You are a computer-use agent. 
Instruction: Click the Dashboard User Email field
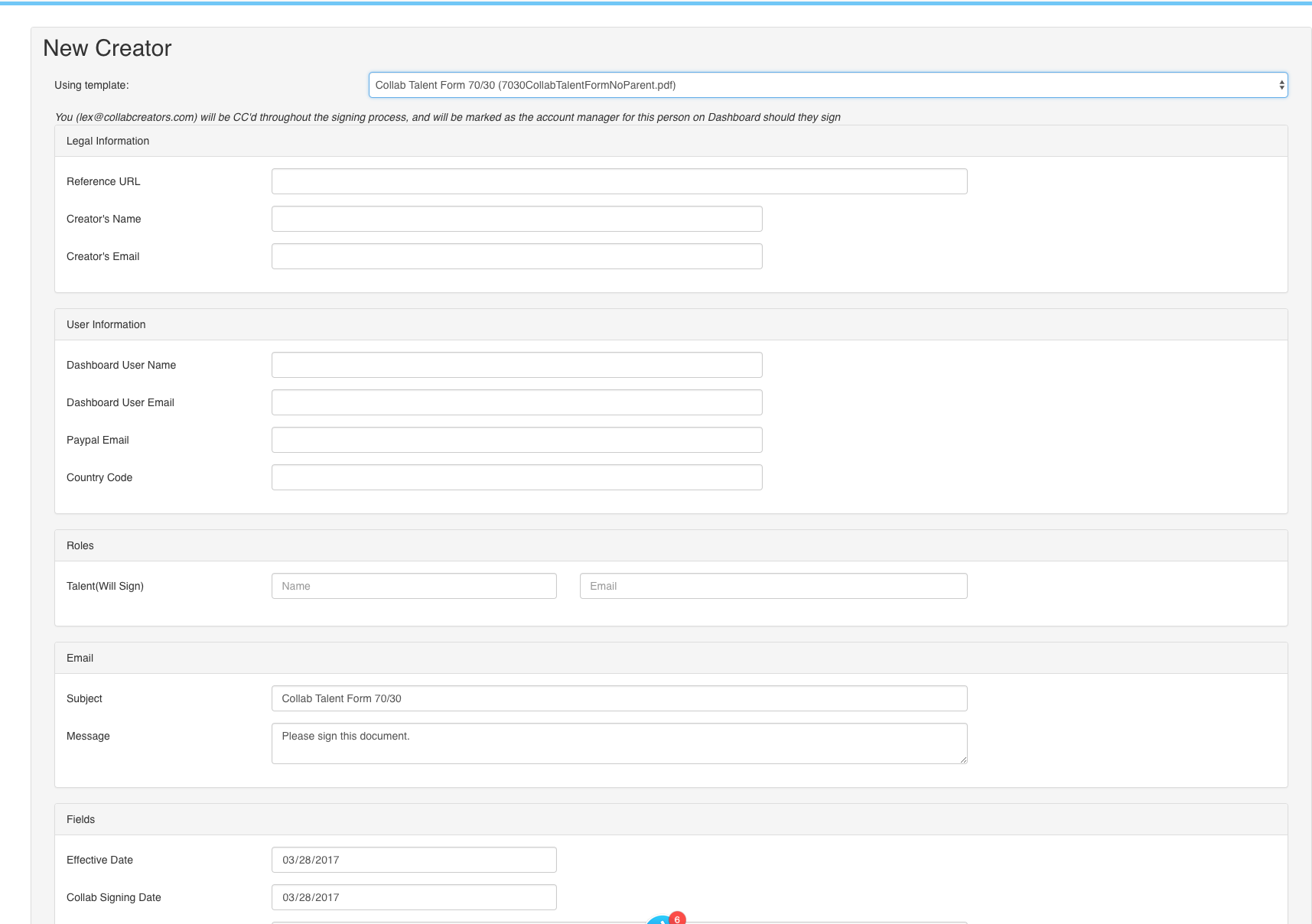click(516, 402)
